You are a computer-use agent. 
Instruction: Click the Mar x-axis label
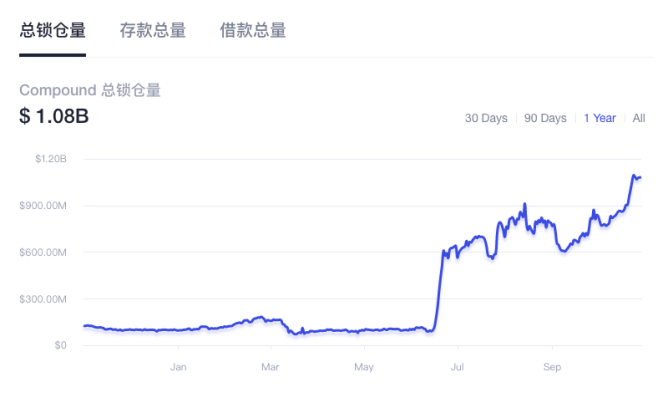click(270, 367)
